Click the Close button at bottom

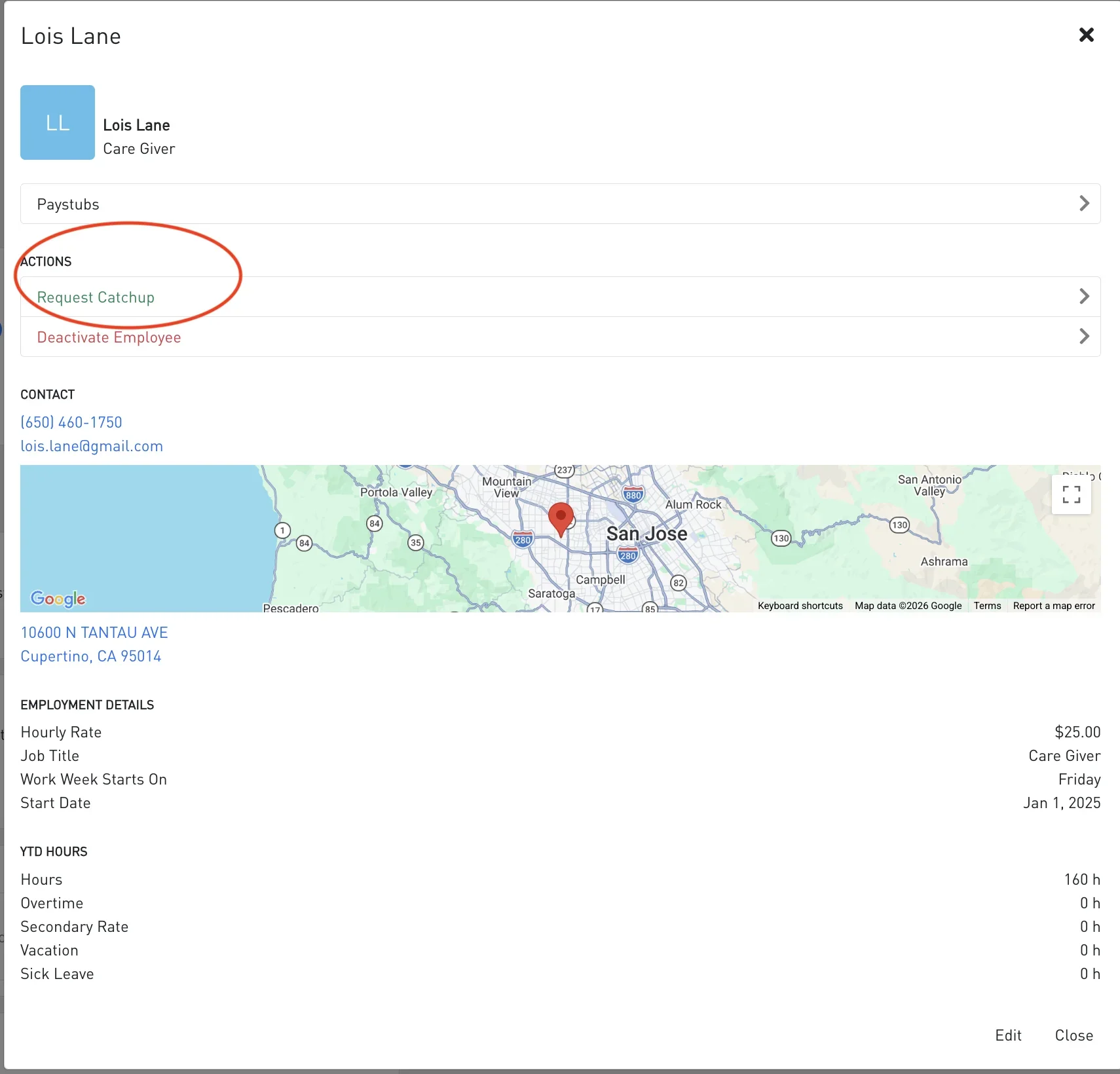click(x=1073, y=1035)
